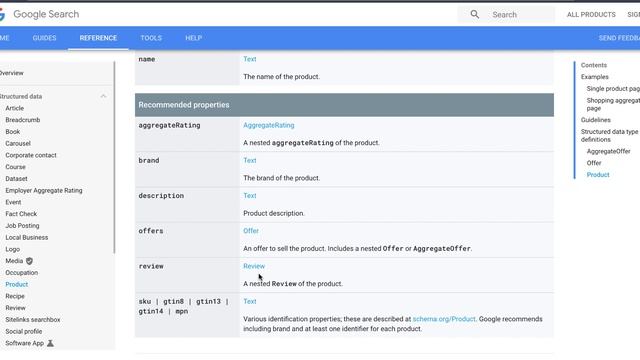Click the Media shield badge icon

(29, 261)
